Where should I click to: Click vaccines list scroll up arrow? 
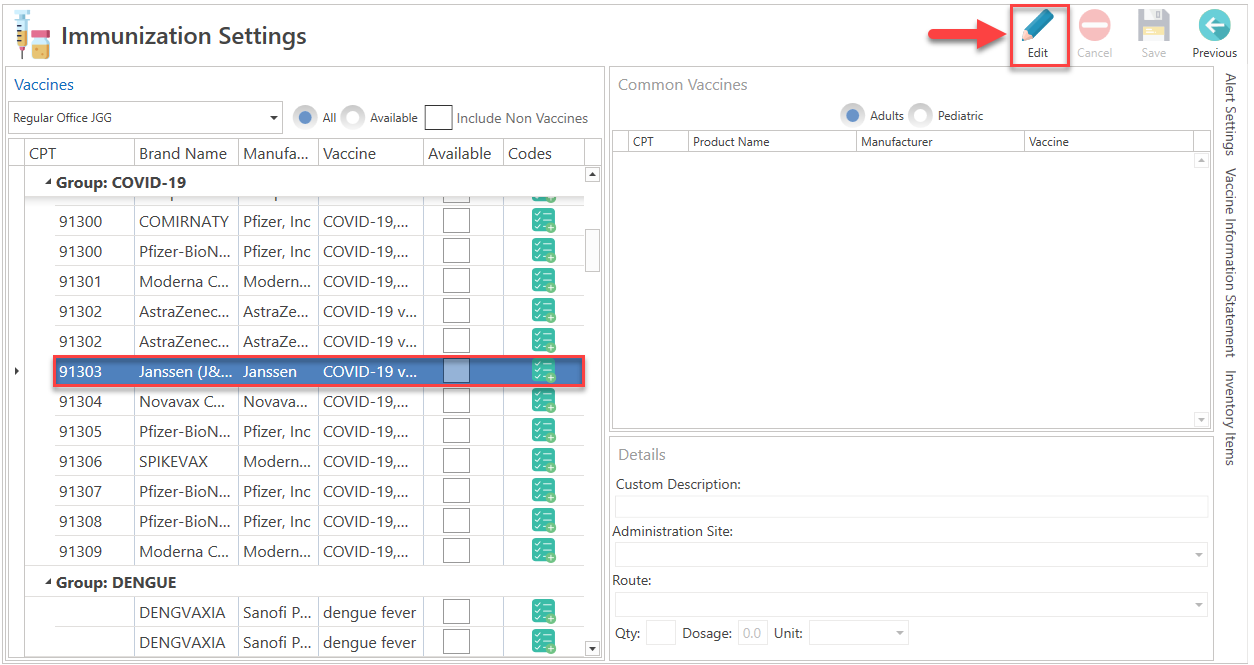pyautogui.click(x=592, y=175)
